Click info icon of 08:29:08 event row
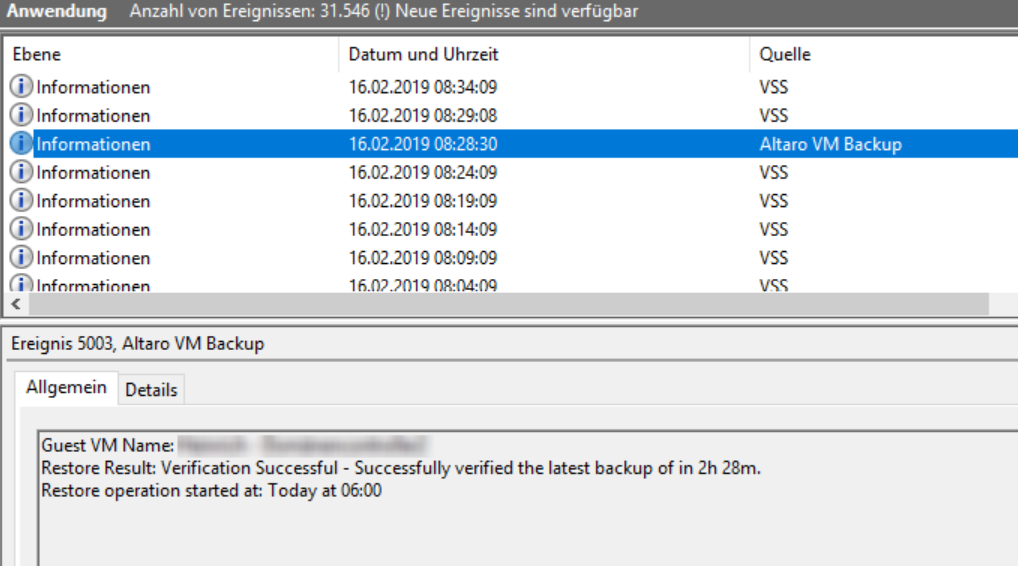 pyautogui.click(x=21, y=116)
